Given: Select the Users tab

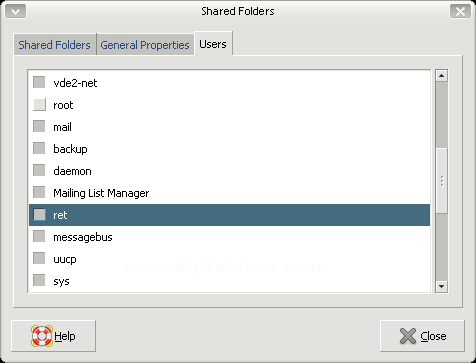Looking at the screenshot, I should [213, 44].
